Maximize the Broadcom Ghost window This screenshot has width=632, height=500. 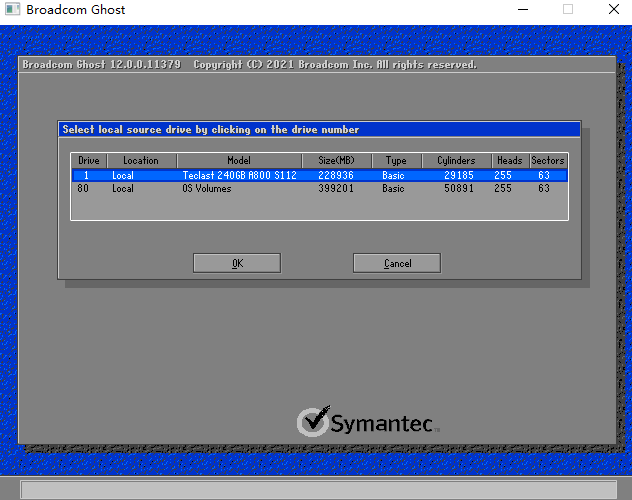(x=568, y=10)
